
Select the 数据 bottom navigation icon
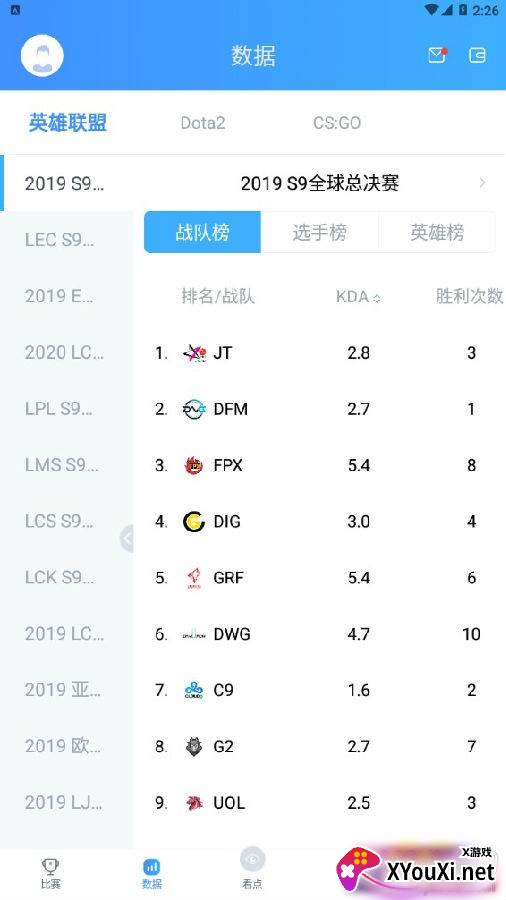click(151, 874)
